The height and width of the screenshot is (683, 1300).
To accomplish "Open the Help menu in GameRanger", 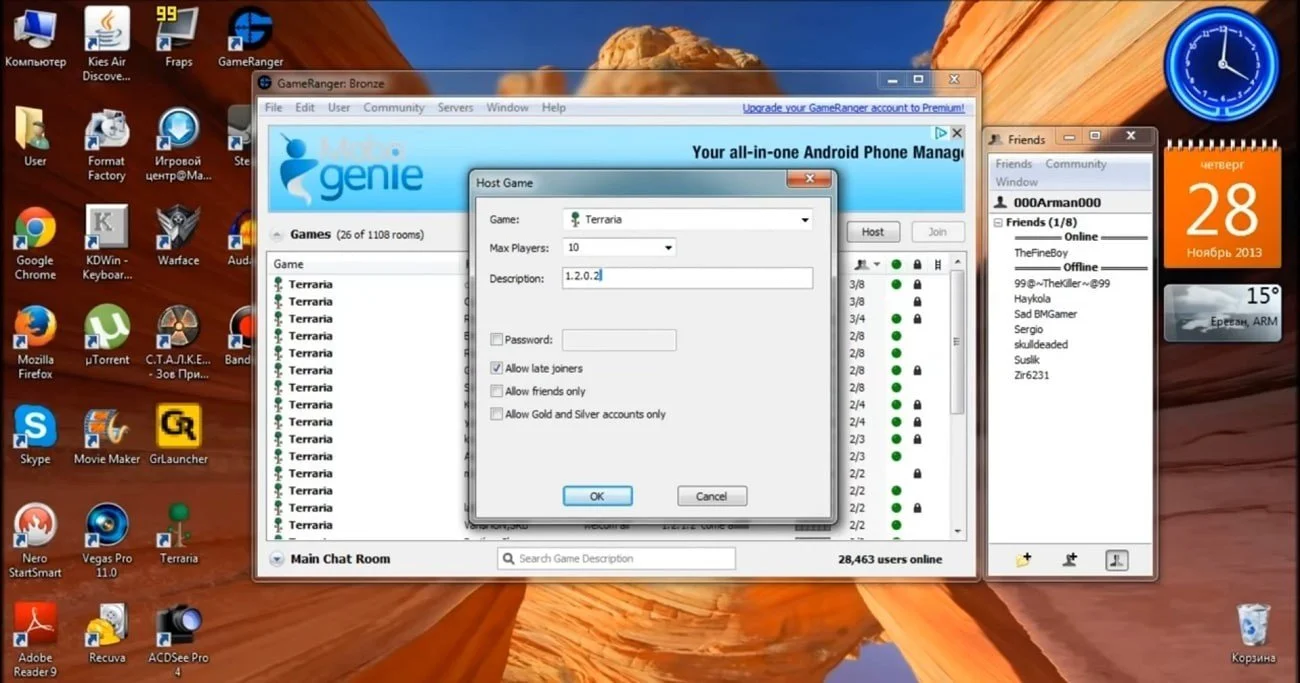I will point(553,108).
